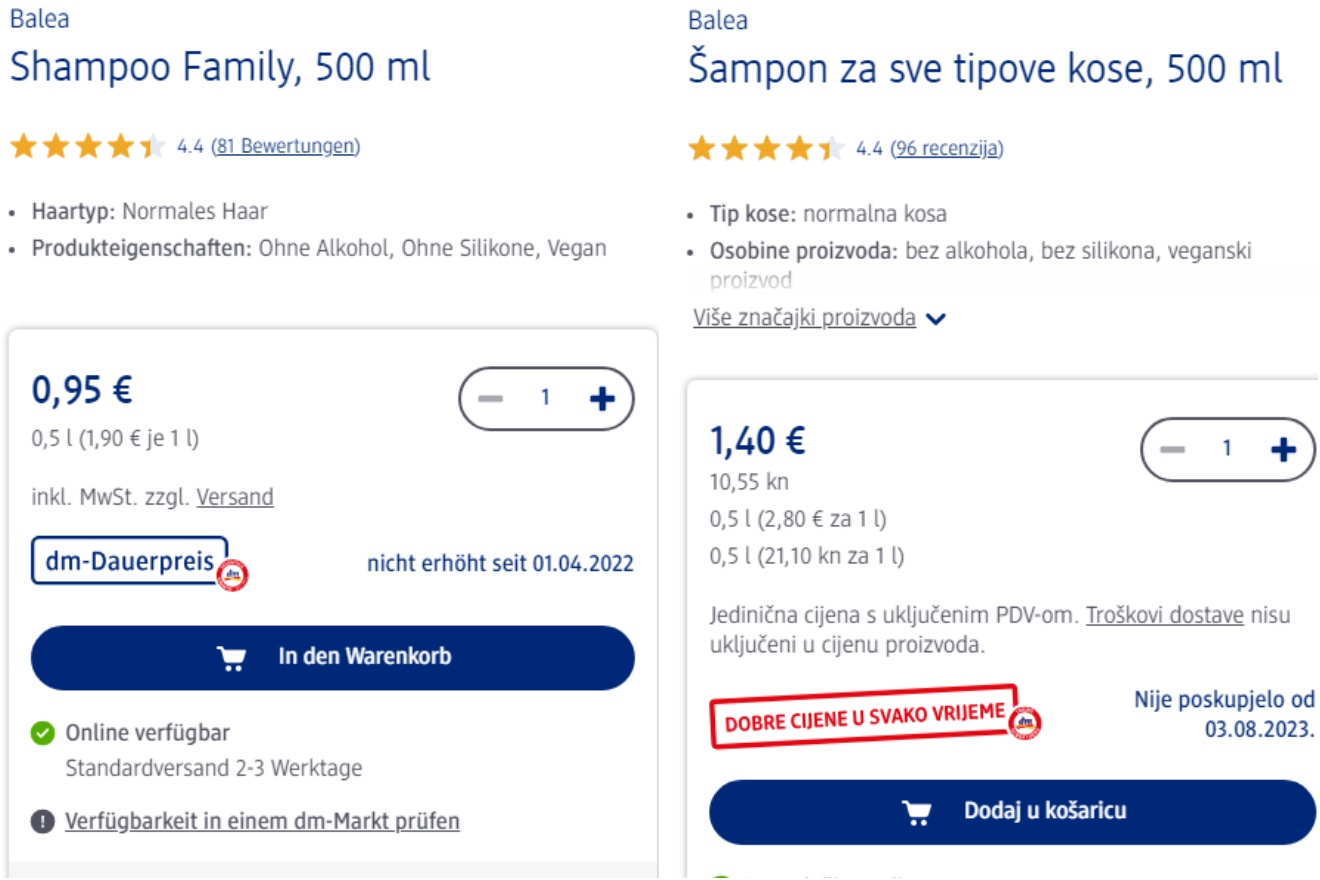Screen dimensions: 1320x880
Task: Click the star rating of Šampon product
Action: [x=766, y=149]
